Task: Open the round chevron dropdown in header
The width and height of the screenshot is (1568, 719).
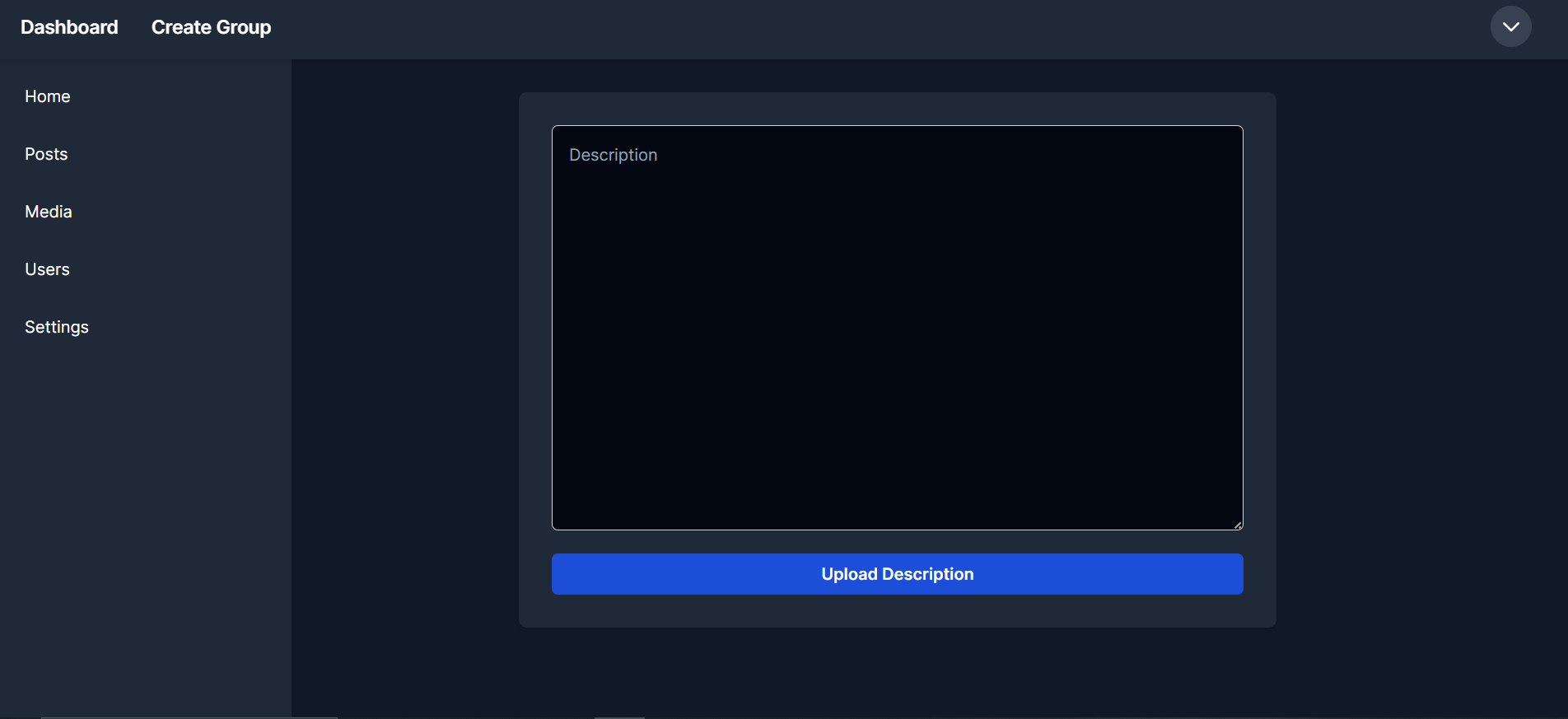Action: 1510,26
